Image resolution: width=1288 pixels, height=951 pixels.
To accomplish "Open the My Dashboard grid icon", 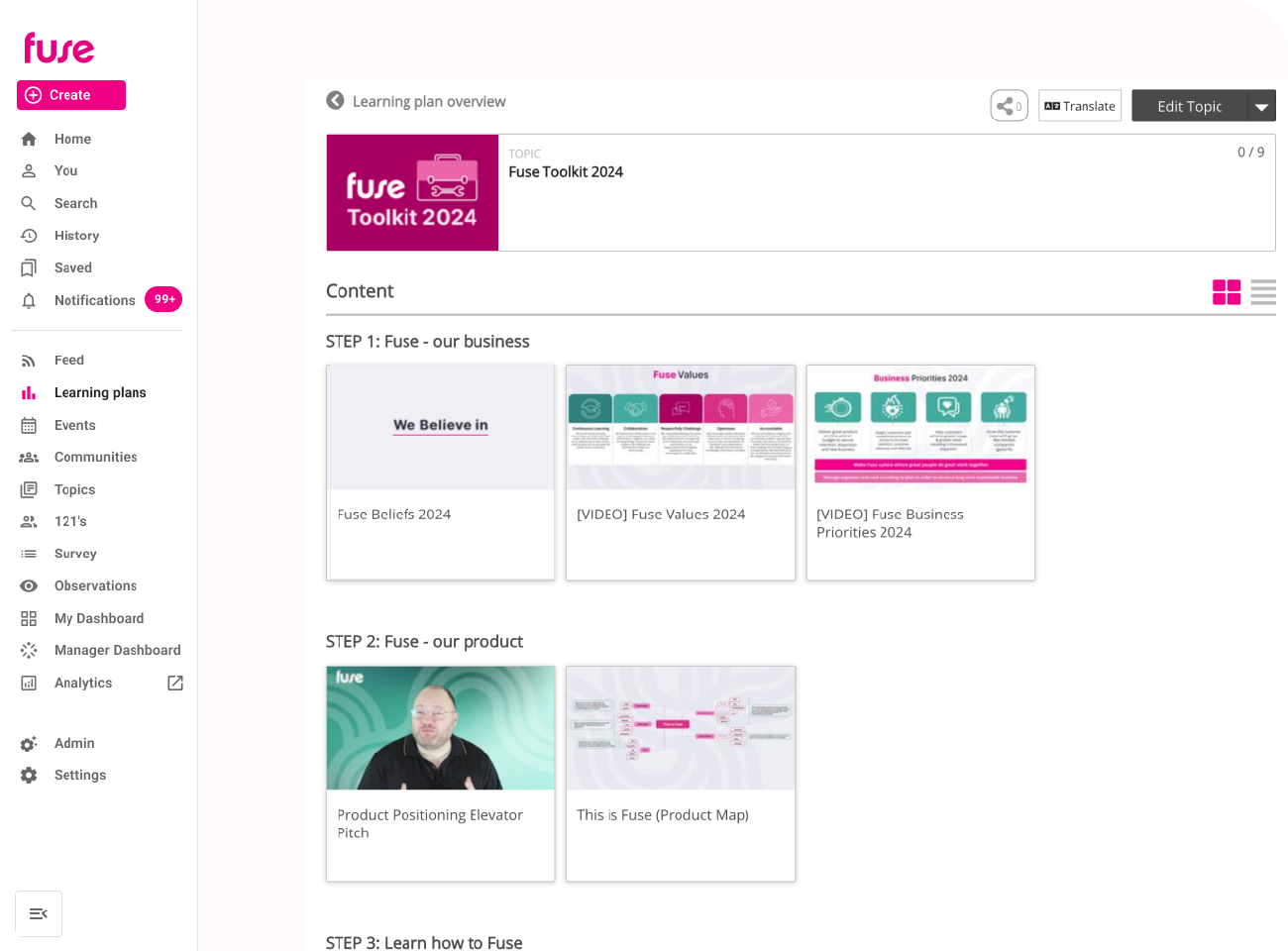I will (29, 619).
